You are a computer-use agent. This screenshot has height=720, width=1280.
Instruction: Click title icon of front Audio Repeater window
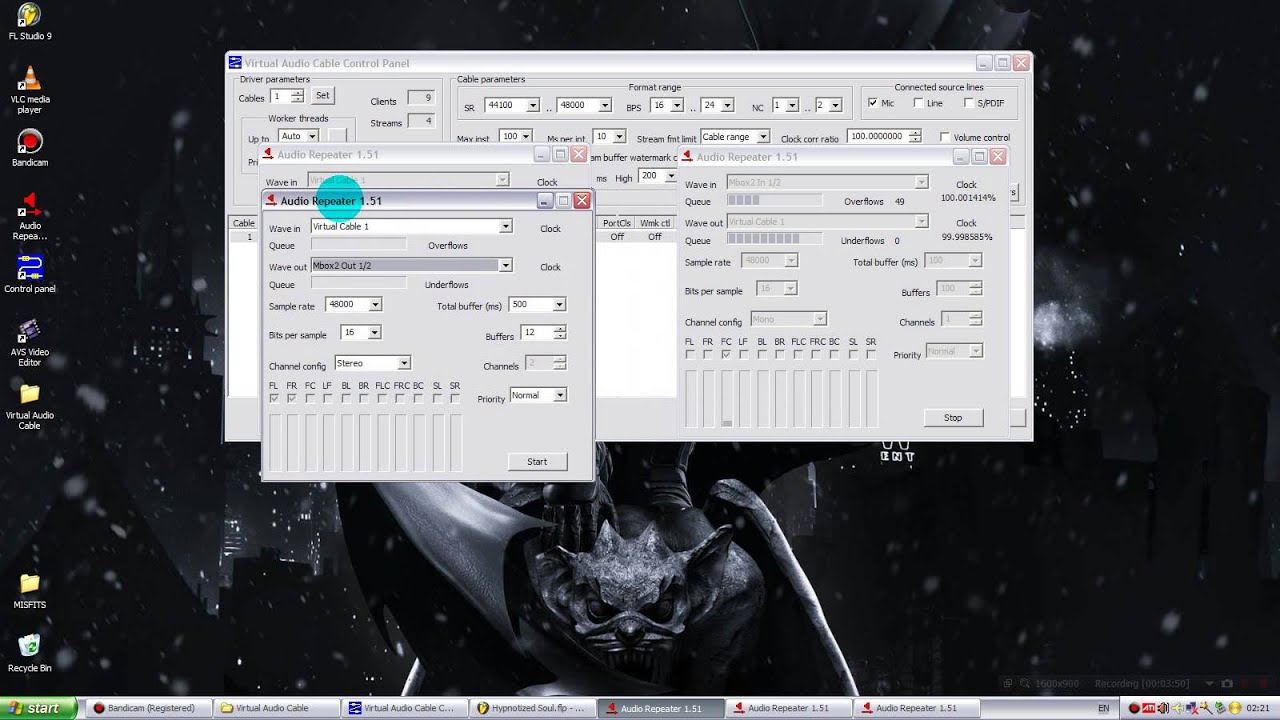coord(271,201)
